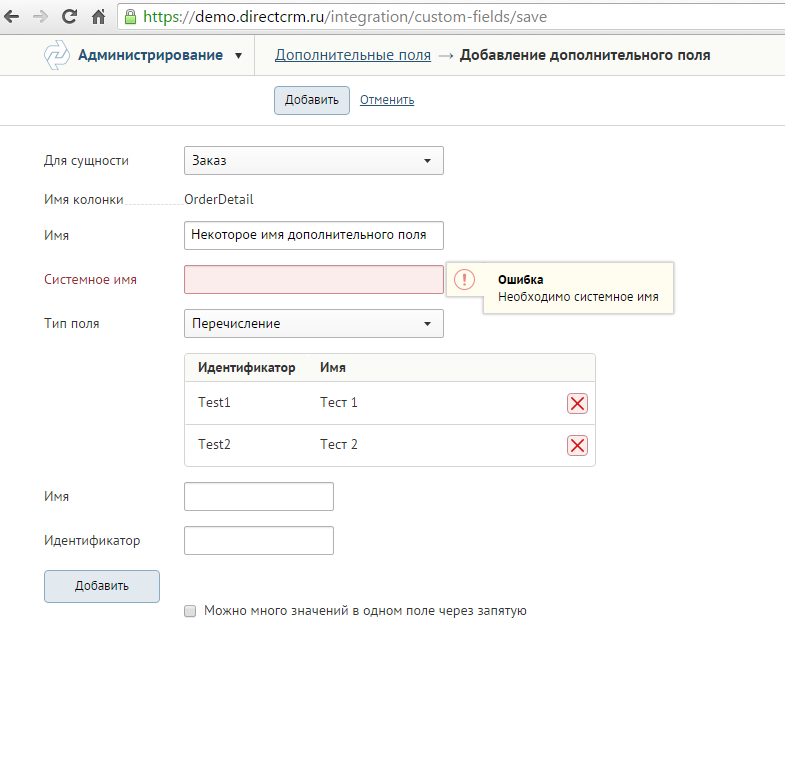Click the Отменить link
Image resolution: width=785 pixels, height=784 pixels.
click(x=387, y=100)
